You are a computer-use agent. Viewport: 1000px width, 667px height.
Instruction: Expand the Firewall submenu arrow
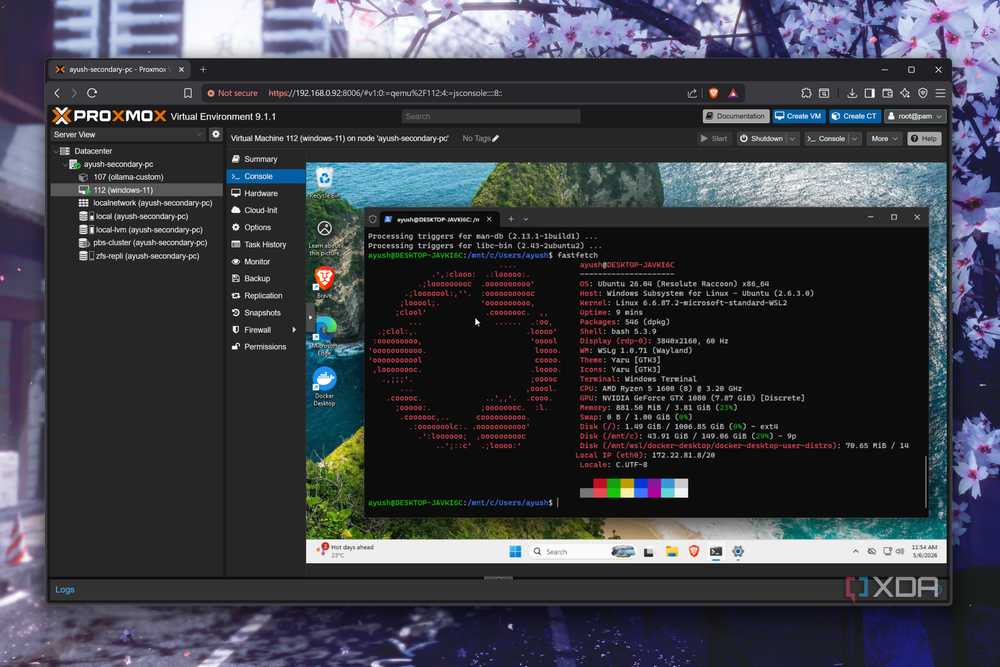[294, 330]
